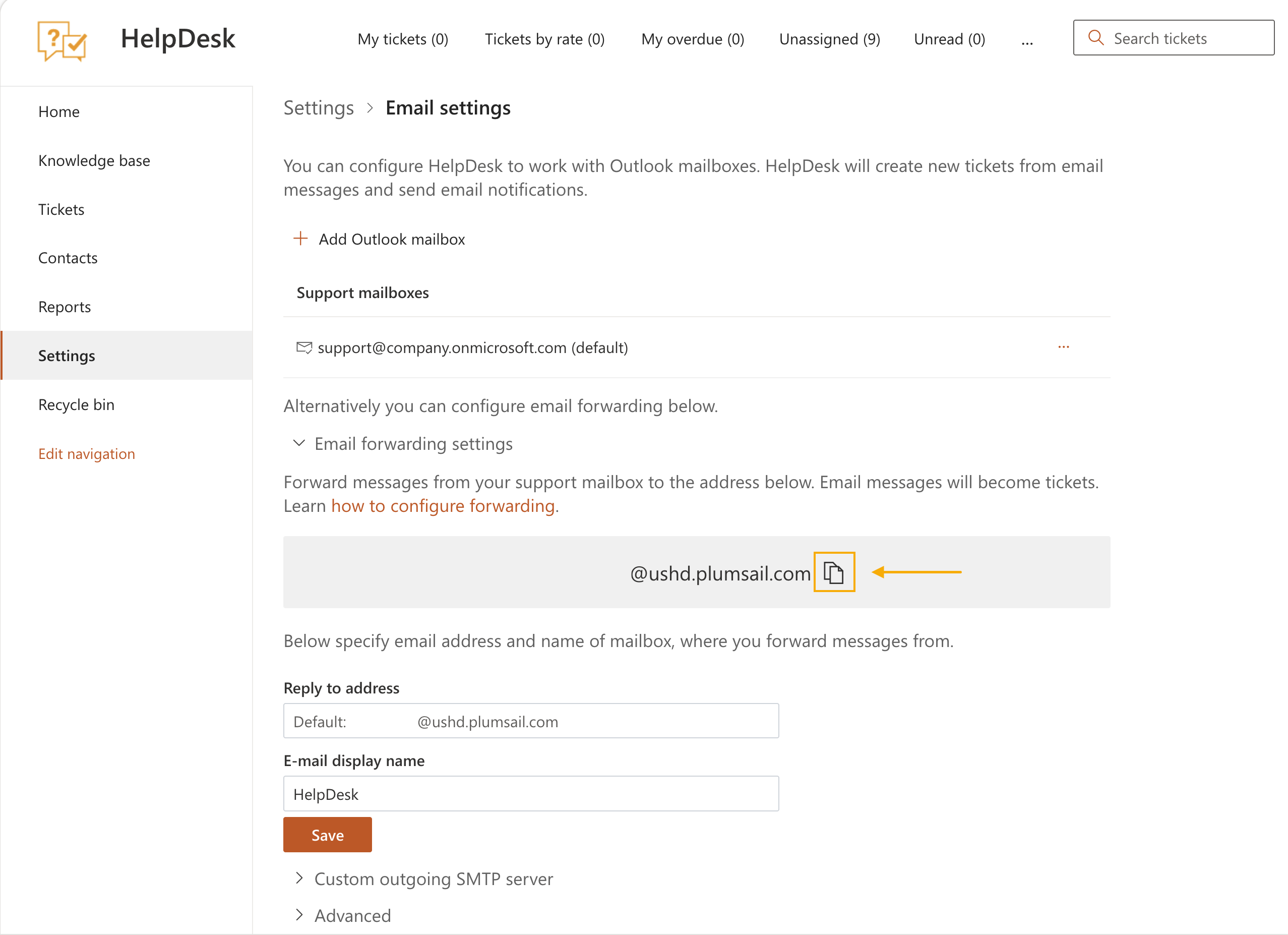1288x935 pixels.
Task: Click the search magnifier icon
Action: pyautogui.click(x=1095, y=38)
